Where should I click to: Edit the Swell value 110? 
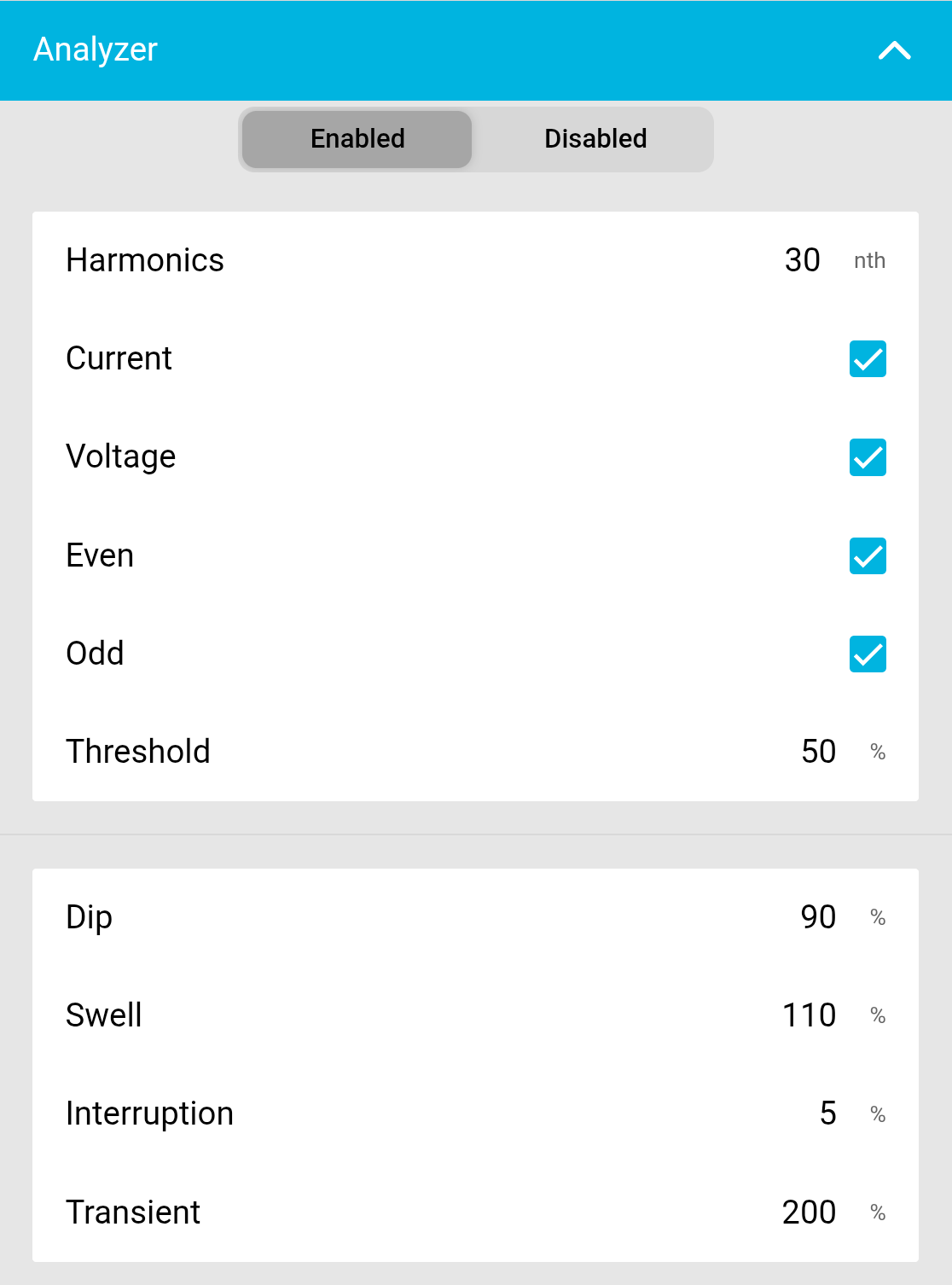tap(809, 1015)
